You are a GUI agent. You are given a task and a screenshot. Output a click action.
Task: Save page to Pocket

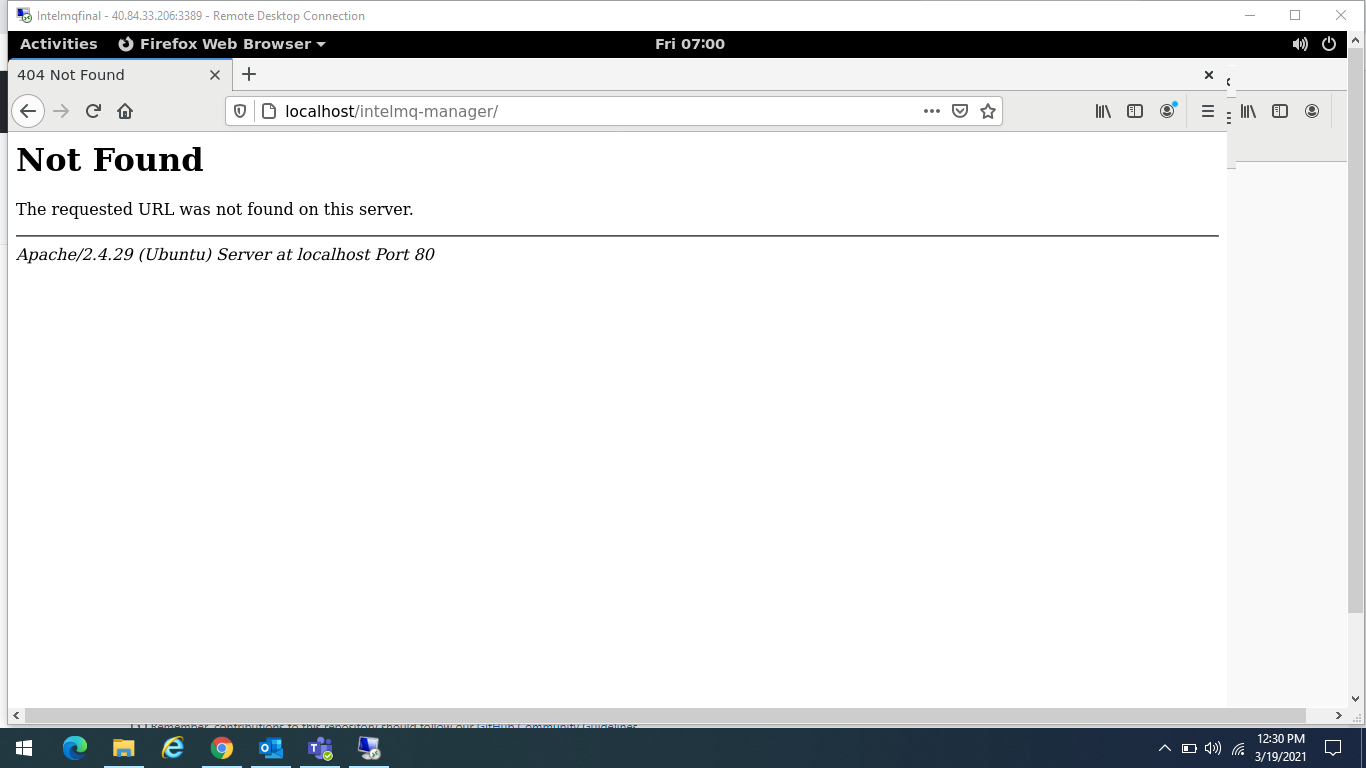(x=960, y=111)
